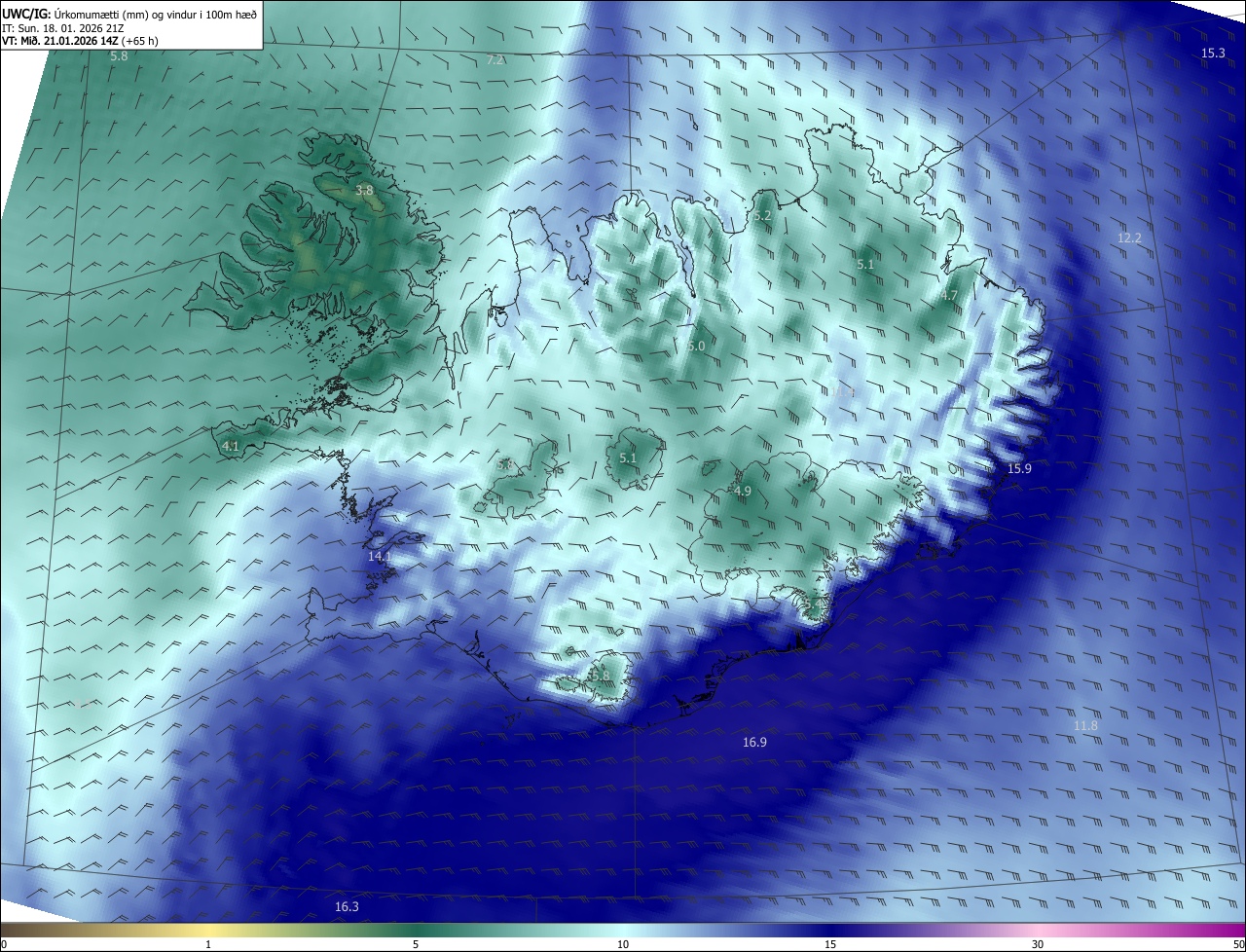This screenshot has height=952, width=1246.
Task: Click the map value 11.8
Action: [1085, 726]
